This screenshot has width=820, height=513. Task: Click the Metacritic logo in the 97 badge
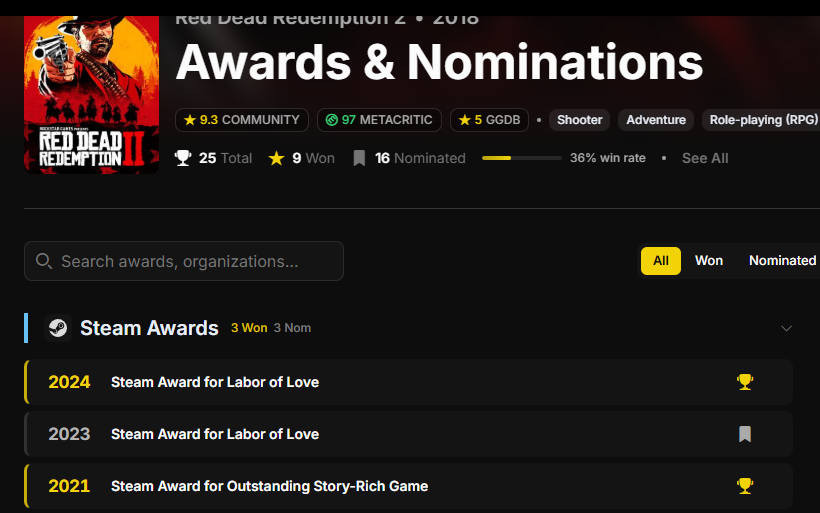click(x=332, y=120)
